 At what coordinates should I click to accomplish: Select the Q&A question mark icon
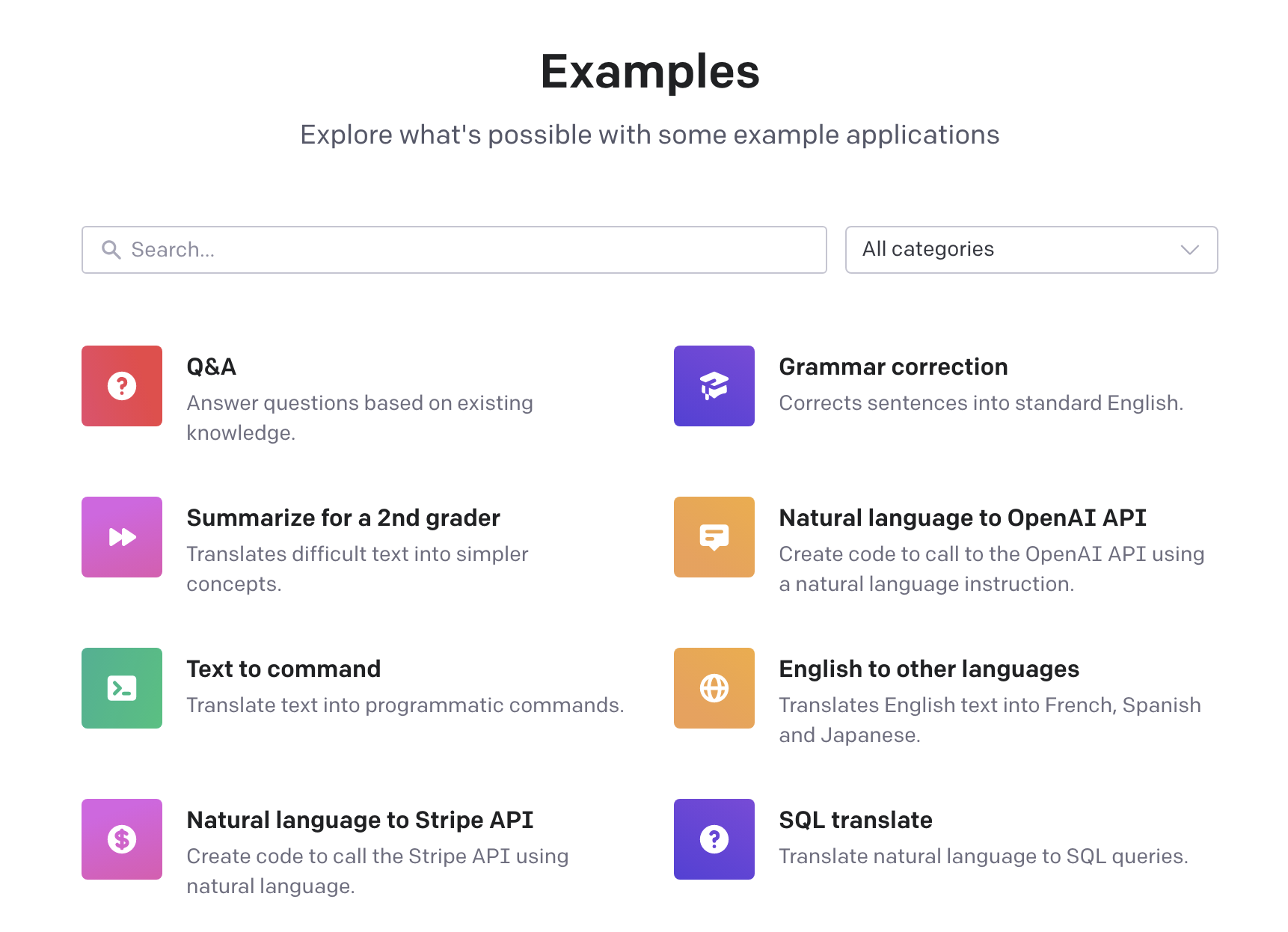(x=121, y=386)
